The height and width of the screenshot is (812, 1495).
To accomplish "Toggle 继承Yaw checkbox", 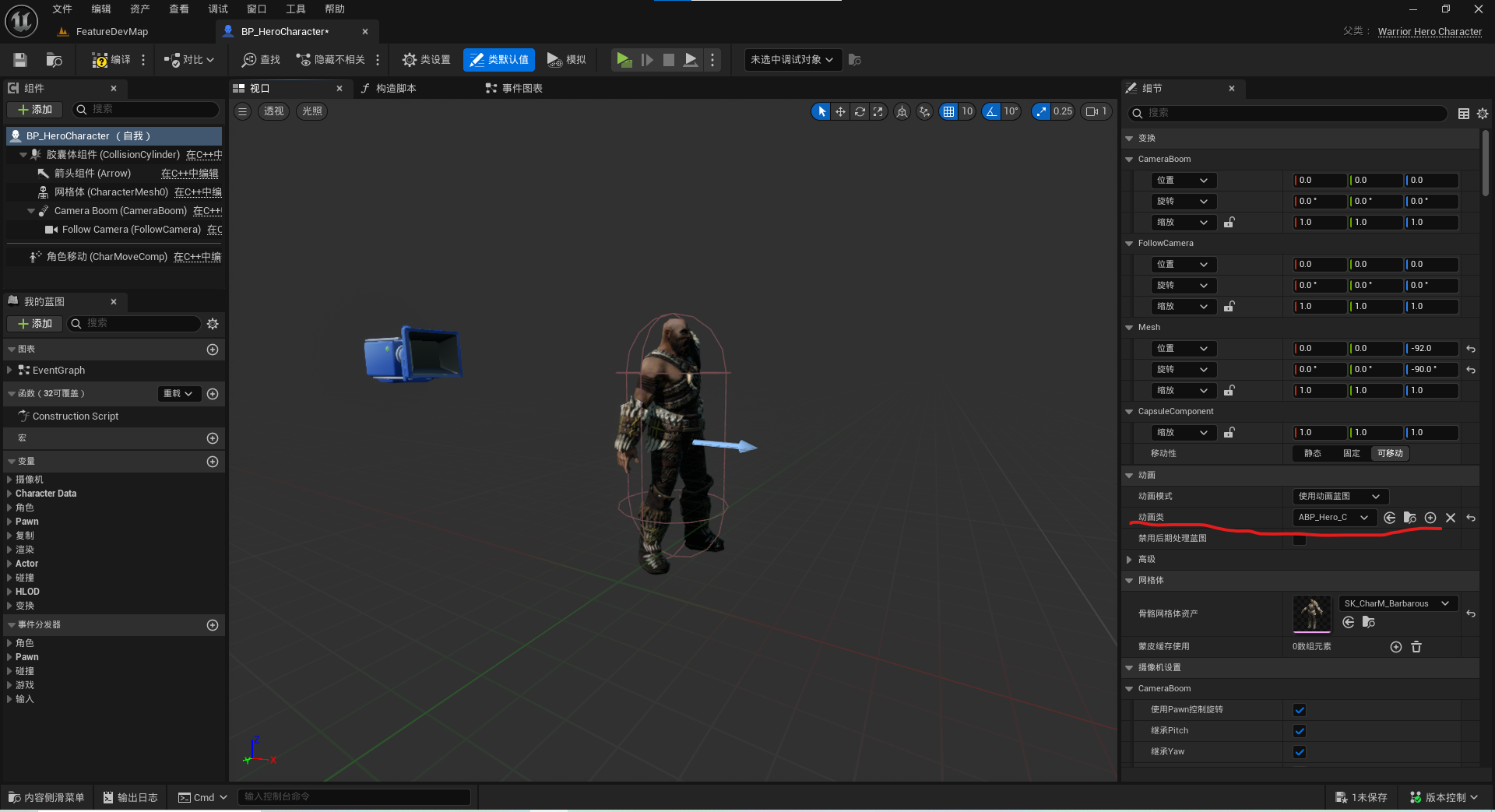I will pos(1300,752).
